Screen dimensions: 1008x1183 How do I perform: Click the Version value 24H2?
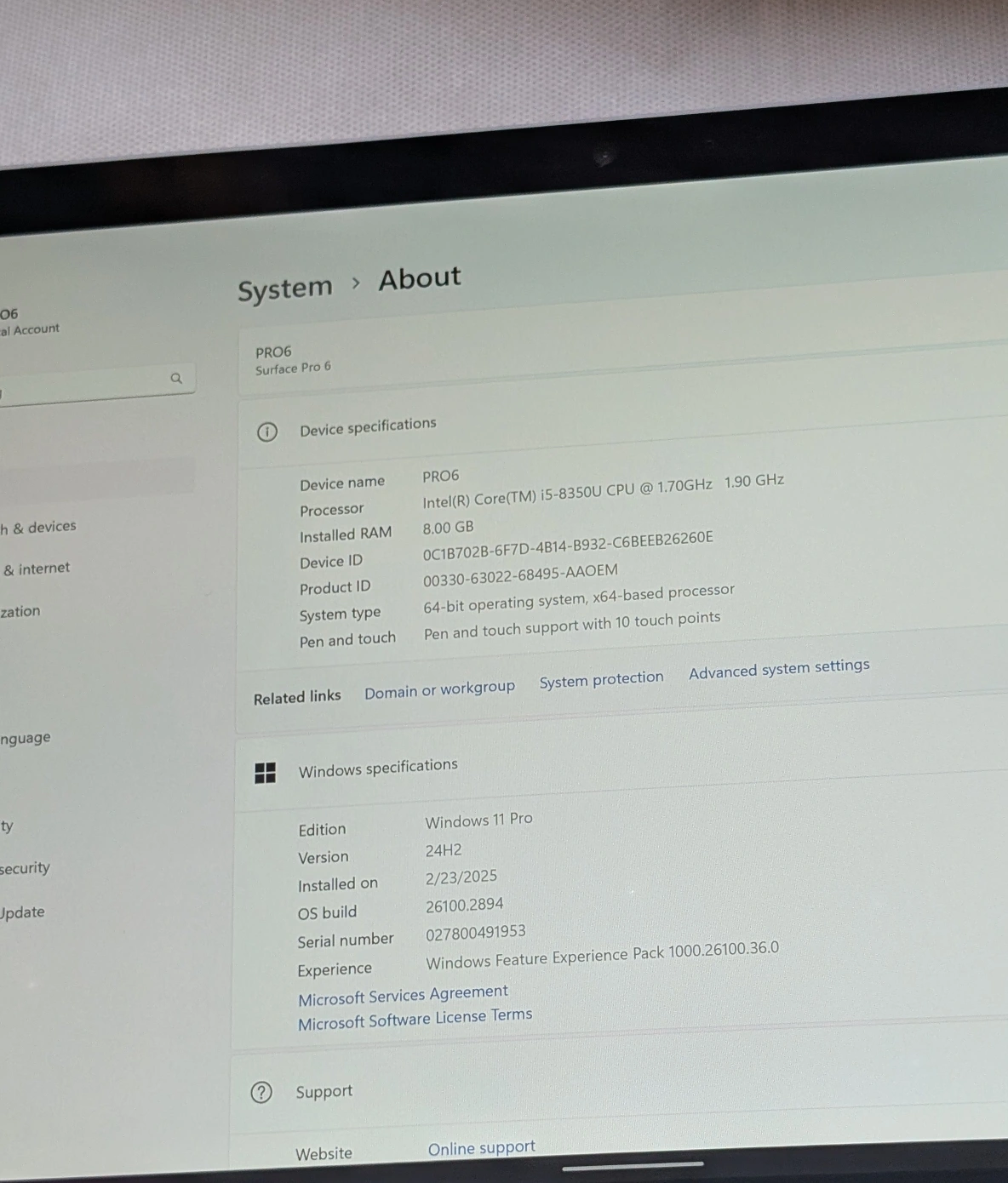pos(444,850)
